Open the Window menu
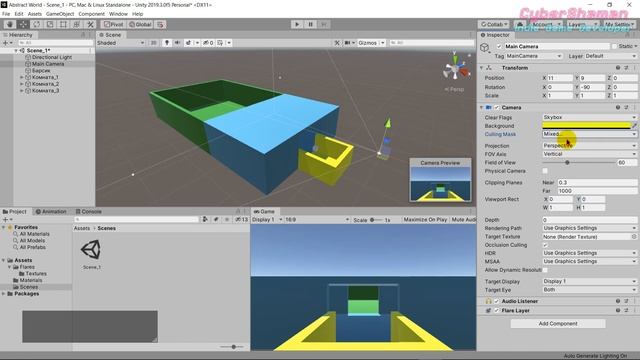The height and width of the screenshot is (360, 640). (118, 14)
